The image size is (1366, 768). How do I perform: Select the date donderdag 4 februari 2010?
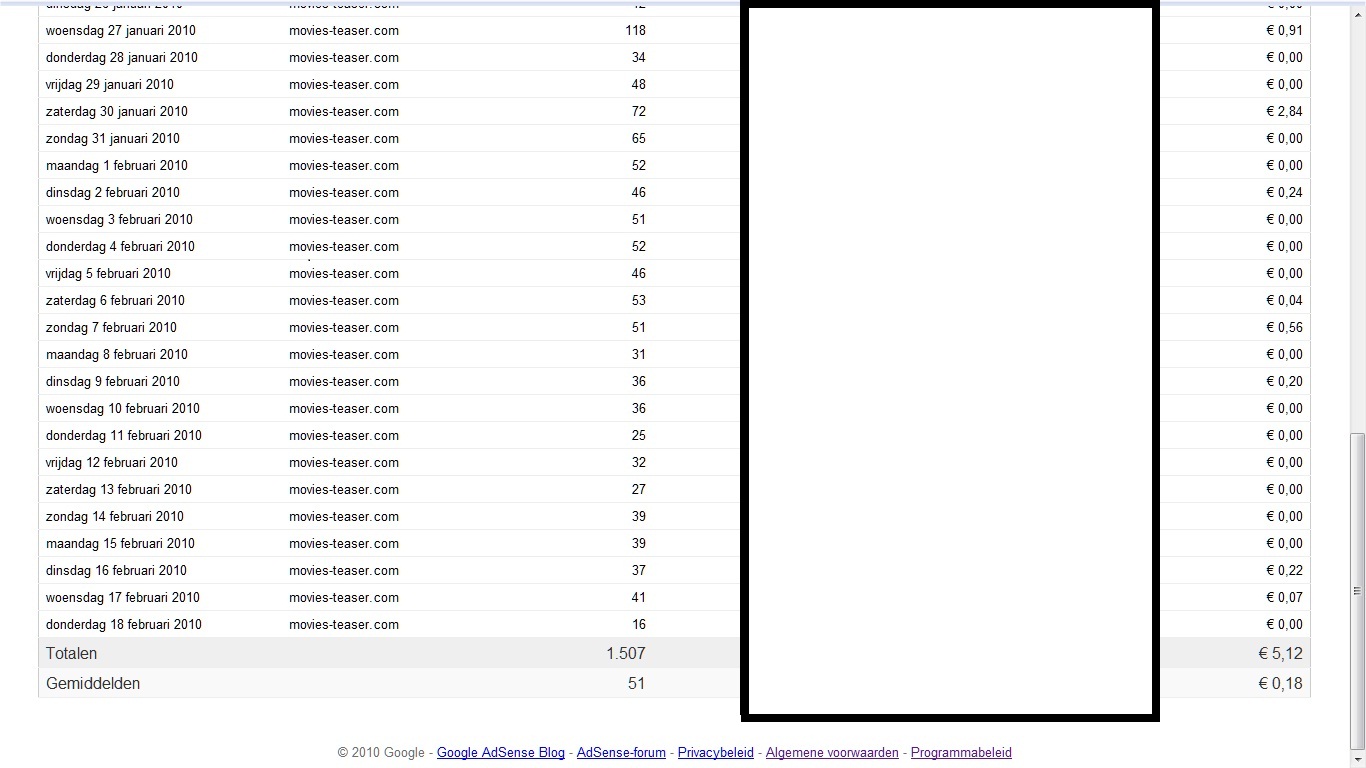[120, 246]
